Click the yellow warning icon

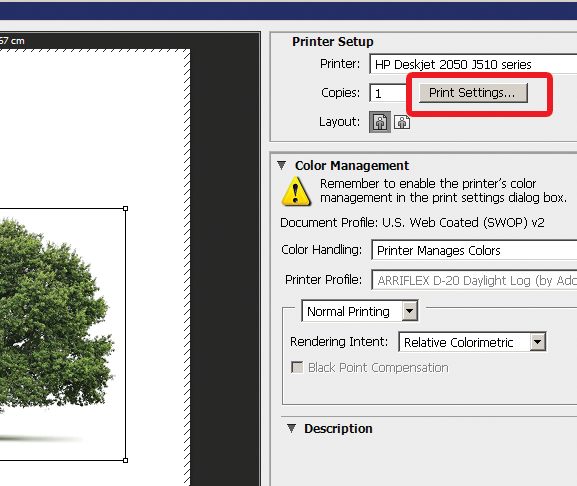296,191
